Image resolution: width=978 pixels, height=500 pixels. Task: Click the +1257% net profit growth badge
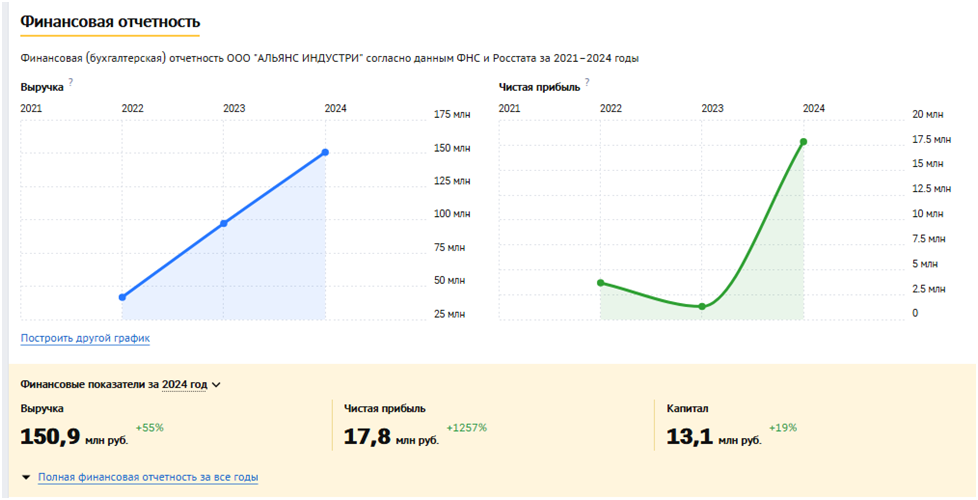466,428
